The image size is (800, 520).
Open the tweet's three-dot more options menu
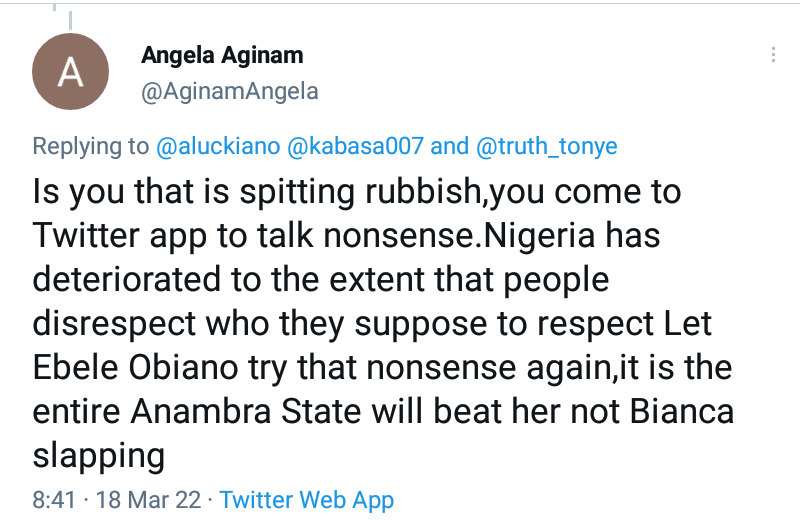click(773, 55)
